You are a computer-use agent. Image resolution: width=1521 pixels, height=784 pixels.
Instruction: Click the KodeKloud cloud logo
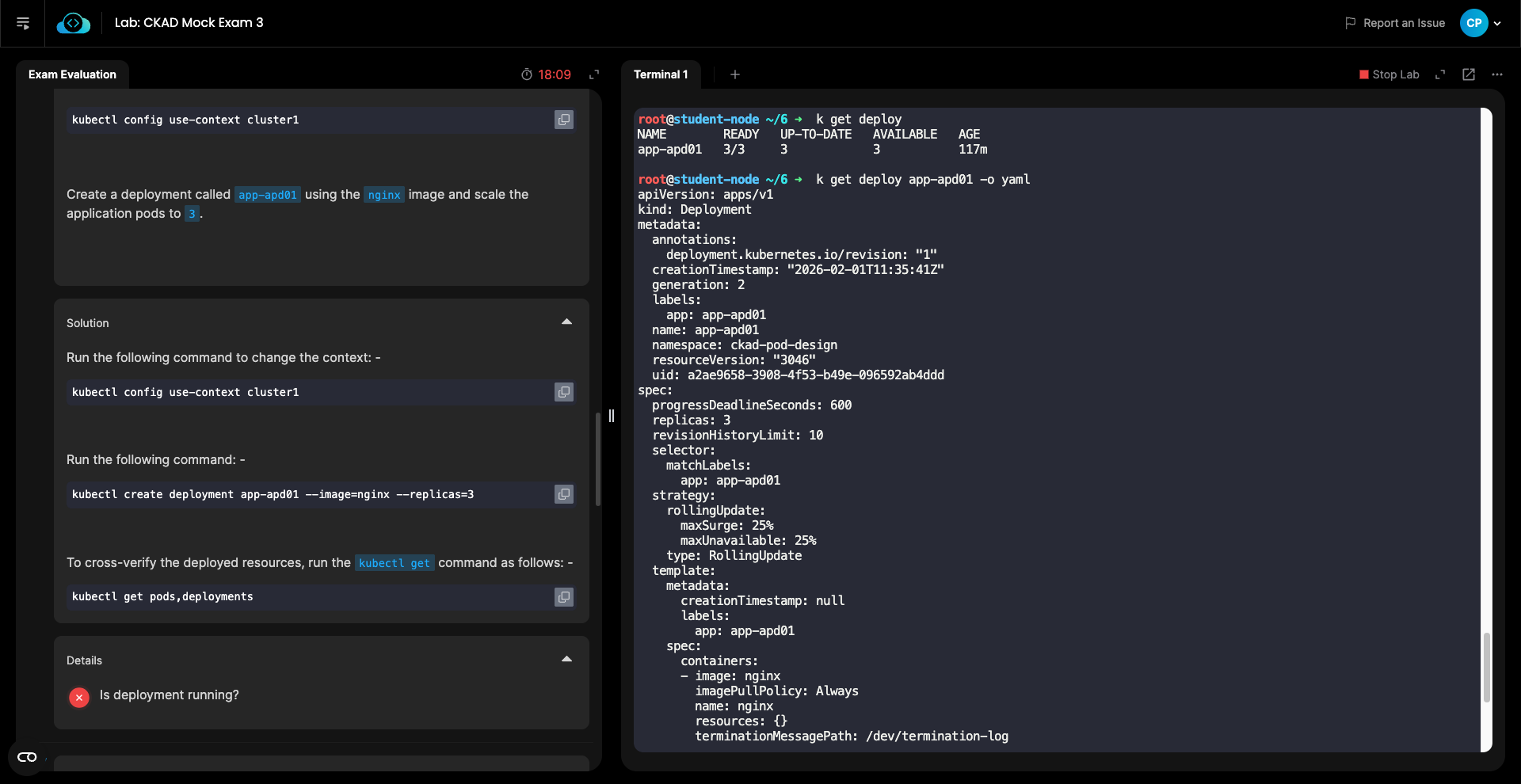(x=73, y=24)
